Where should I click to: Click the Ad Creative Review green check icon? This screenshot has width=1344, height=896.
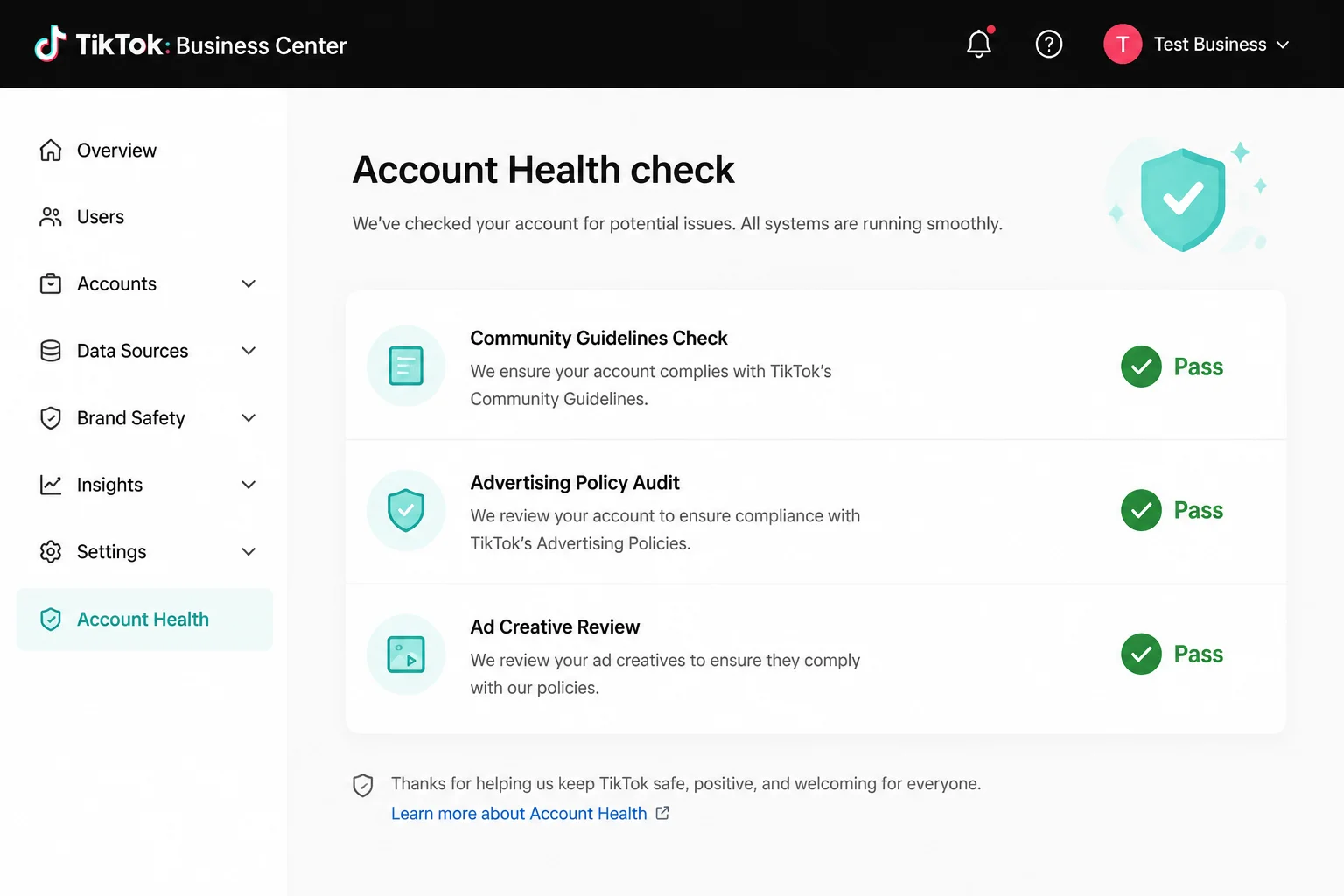(x=1141, y=654)
